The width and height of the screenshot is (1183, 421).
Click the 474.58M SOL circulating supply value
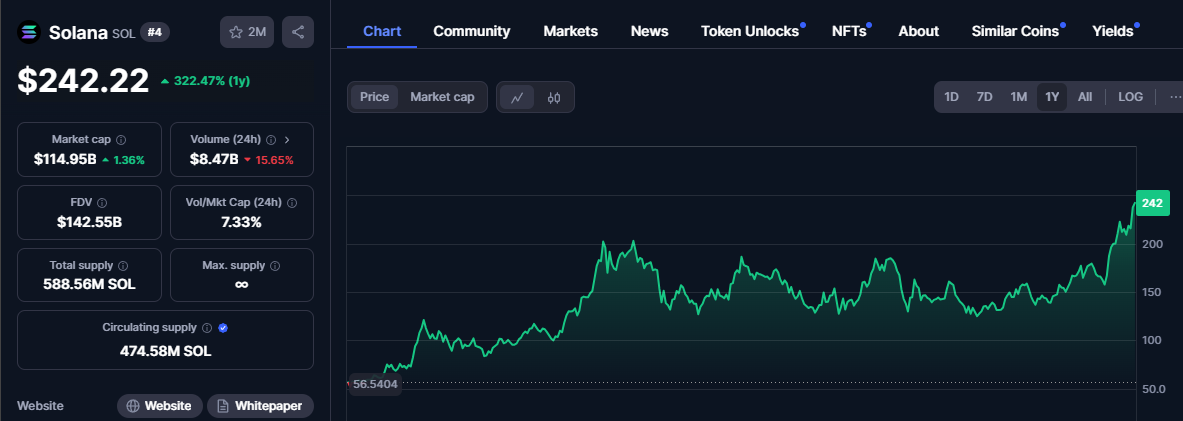pyautogui.click(x=165, y=351)
